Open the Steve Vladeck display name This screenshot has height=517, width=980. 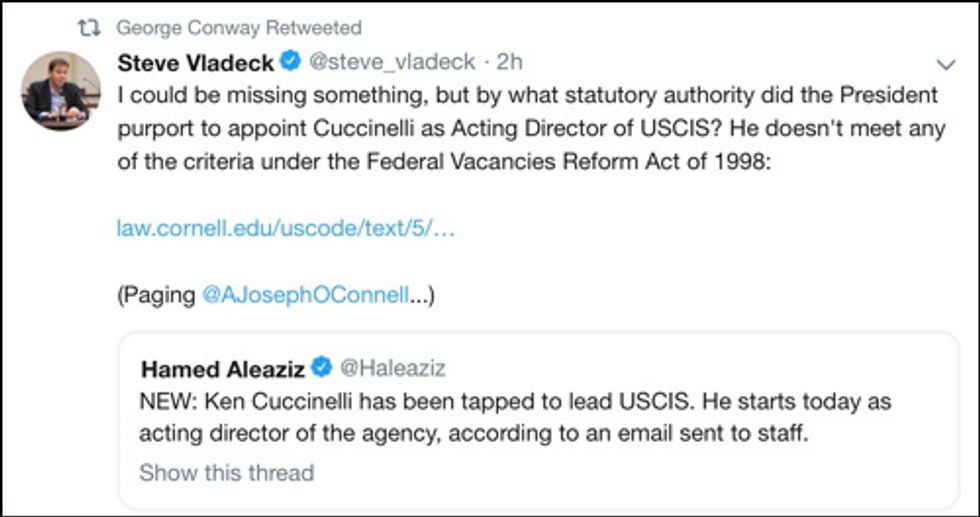(x=196, y=62)
